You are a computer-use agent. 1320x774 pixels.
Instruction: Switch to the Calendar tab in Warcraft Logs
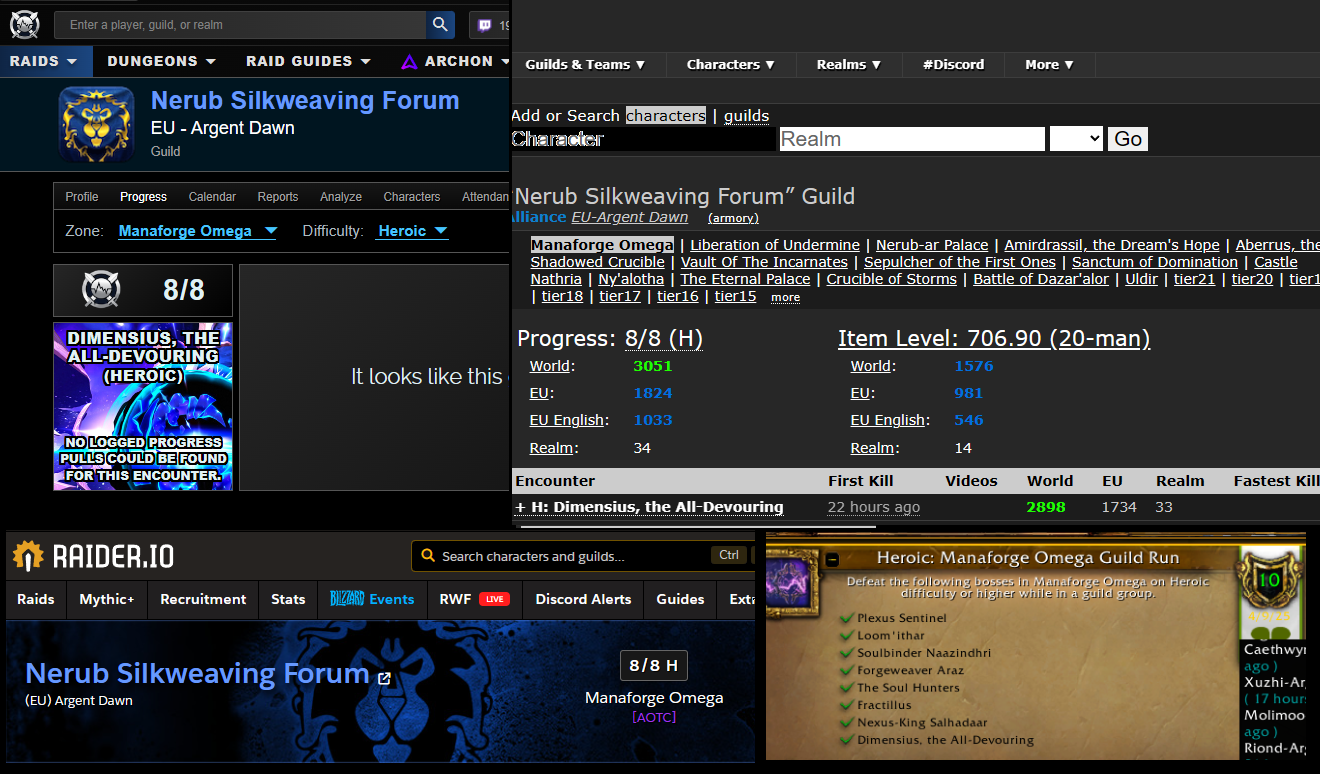(x=212, y=197)
